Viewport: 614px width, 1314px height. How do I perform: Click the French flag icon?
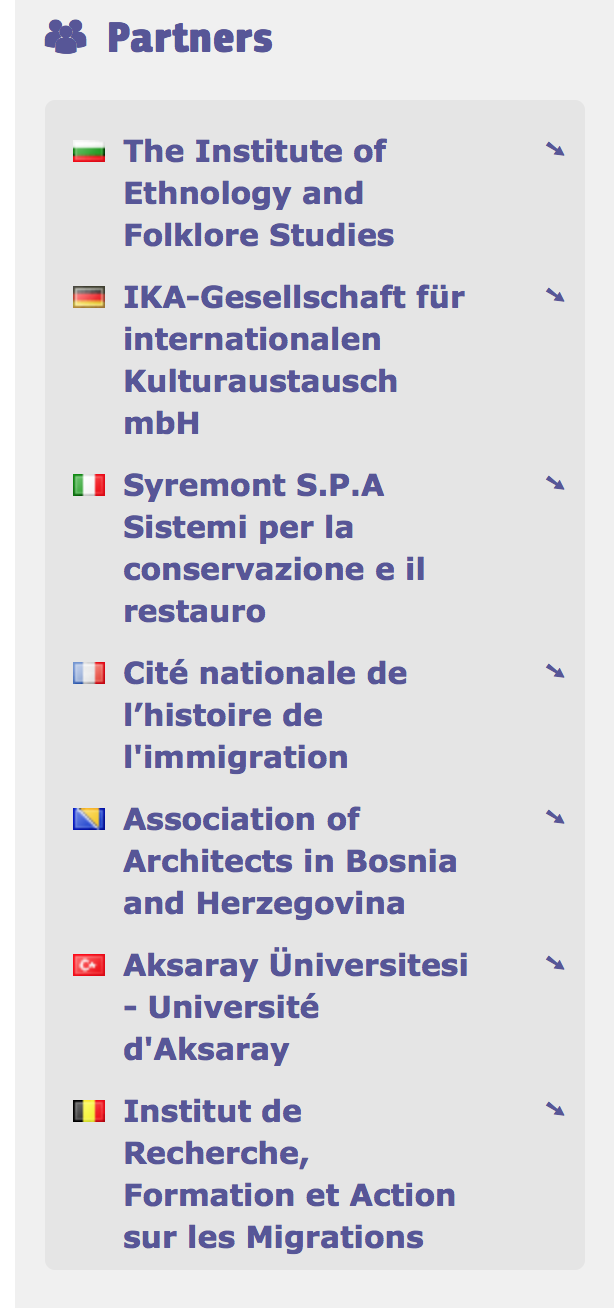pyautogui.click(x=89, y=674)
